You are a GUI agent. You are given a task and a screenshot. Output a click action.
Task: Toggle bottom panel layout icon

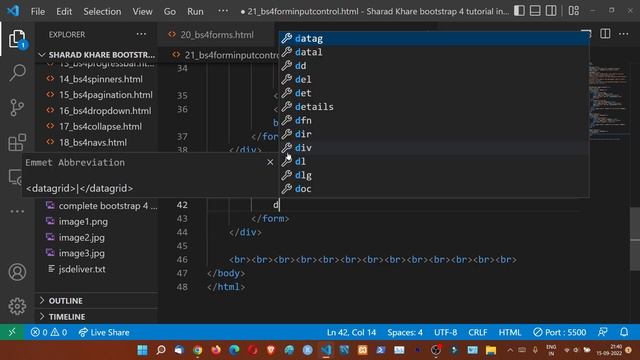535,11
